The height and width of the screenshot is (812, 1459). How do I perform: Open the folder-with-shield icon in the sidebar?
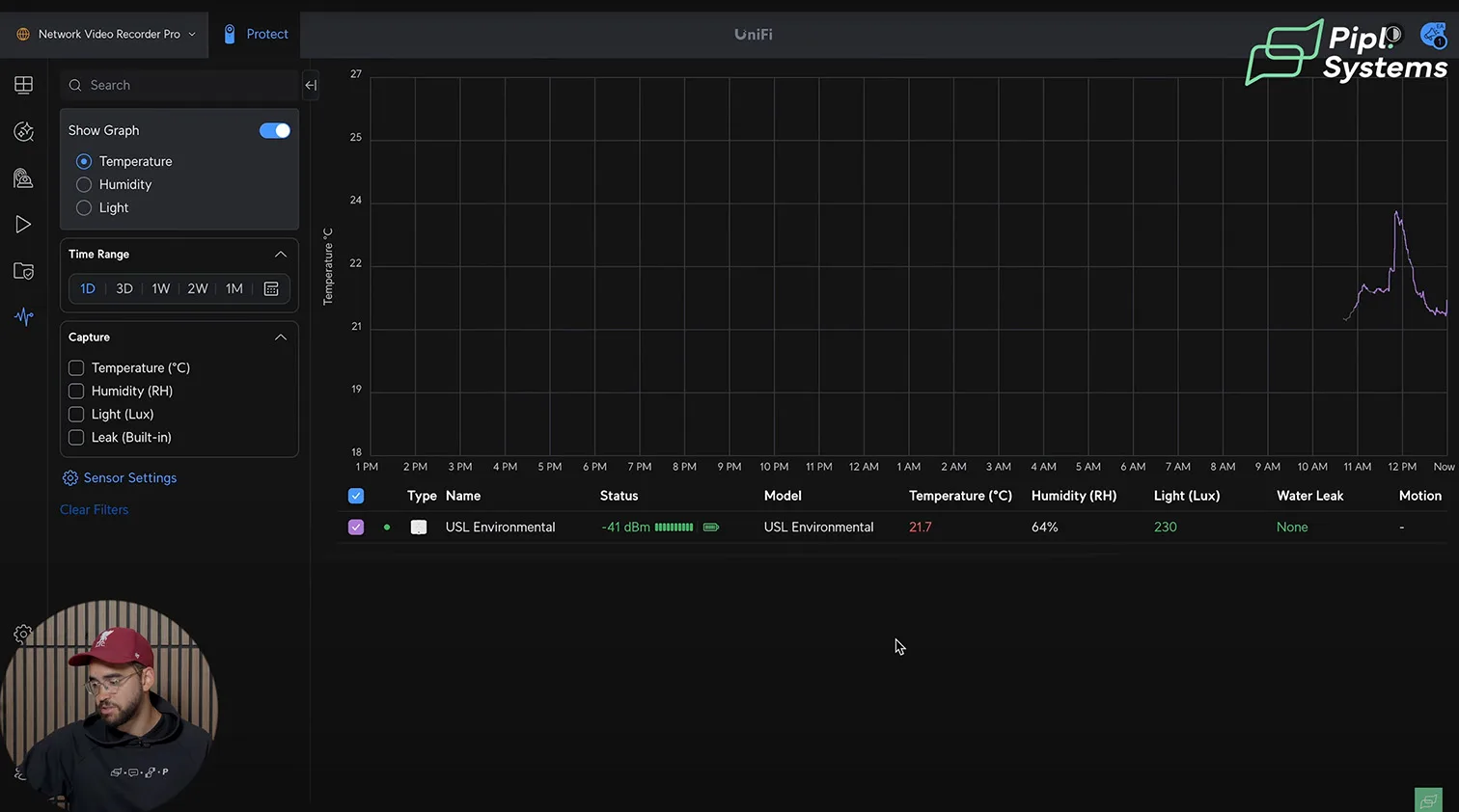[x=24, y=271]
